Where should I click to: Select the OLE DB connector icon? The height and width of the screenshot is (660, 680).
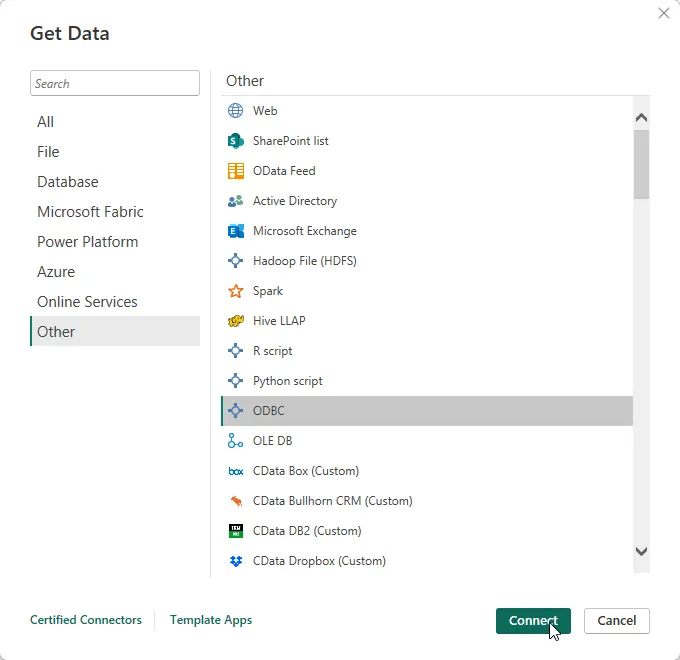236,441
